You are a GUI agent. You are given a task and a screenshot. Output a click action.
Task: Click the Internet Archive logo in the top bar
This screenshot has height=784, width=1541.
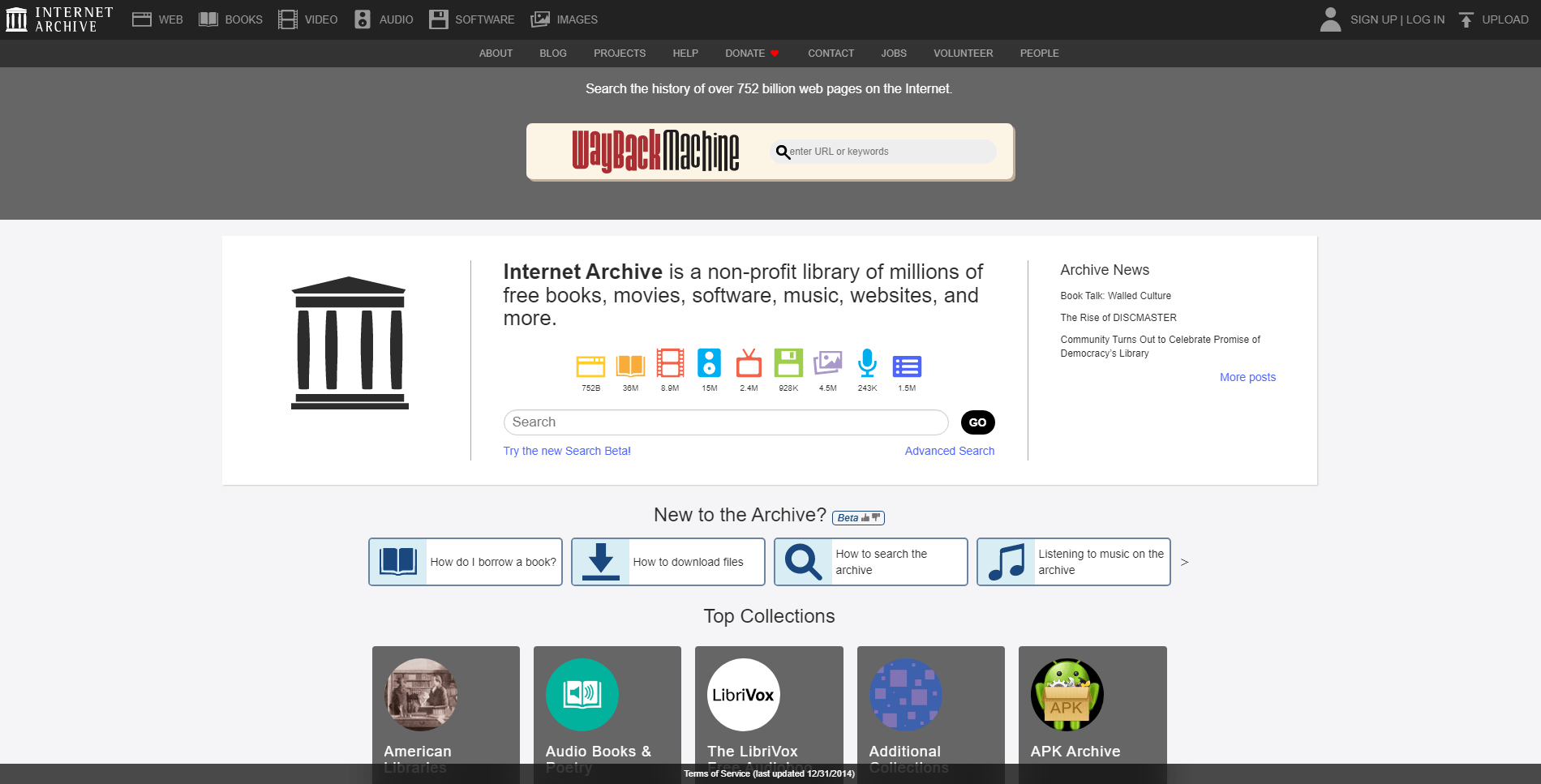click(58, 19)
